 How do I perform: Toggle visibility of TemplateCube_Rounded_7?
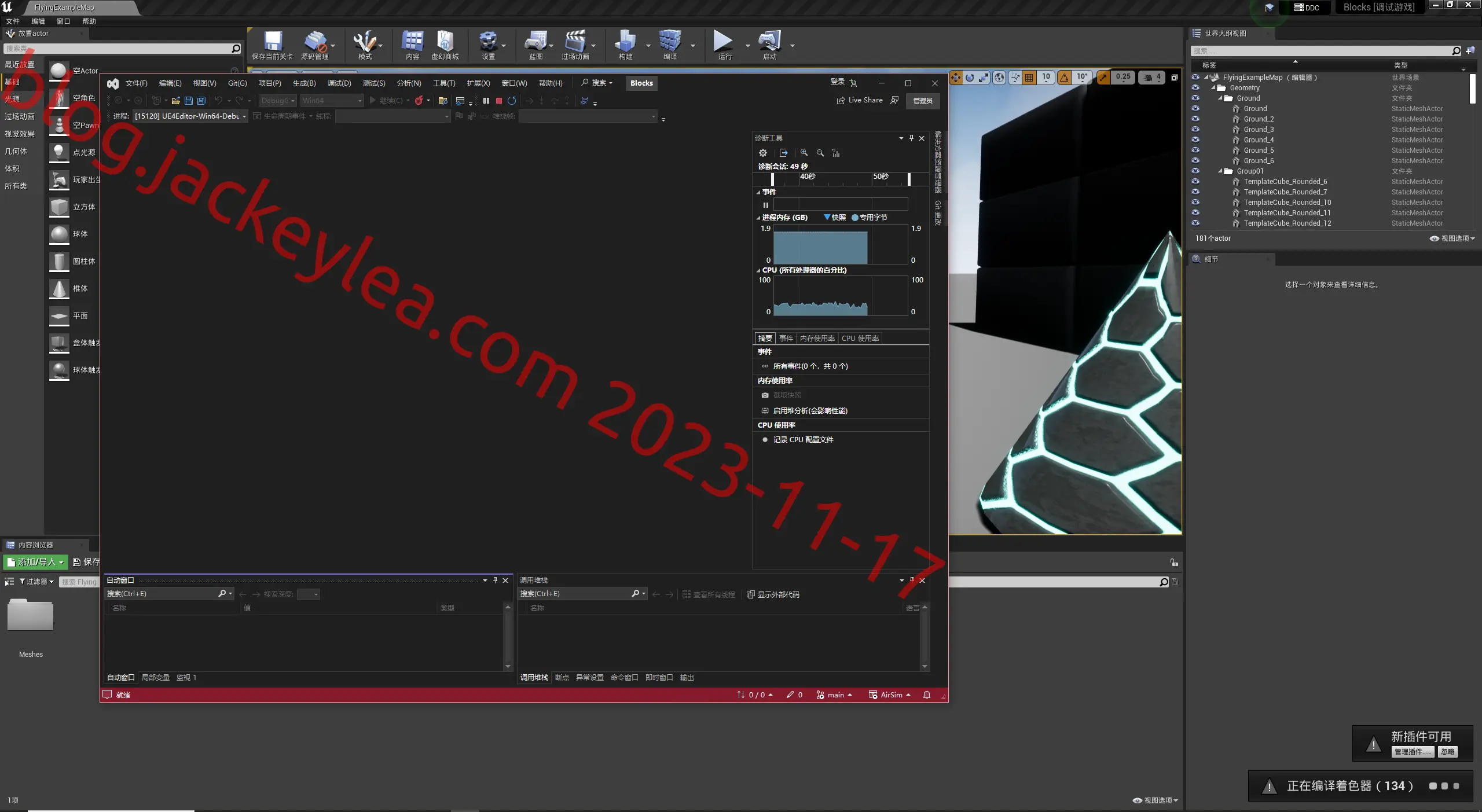pyautogui.click(x=1195, y=192)
